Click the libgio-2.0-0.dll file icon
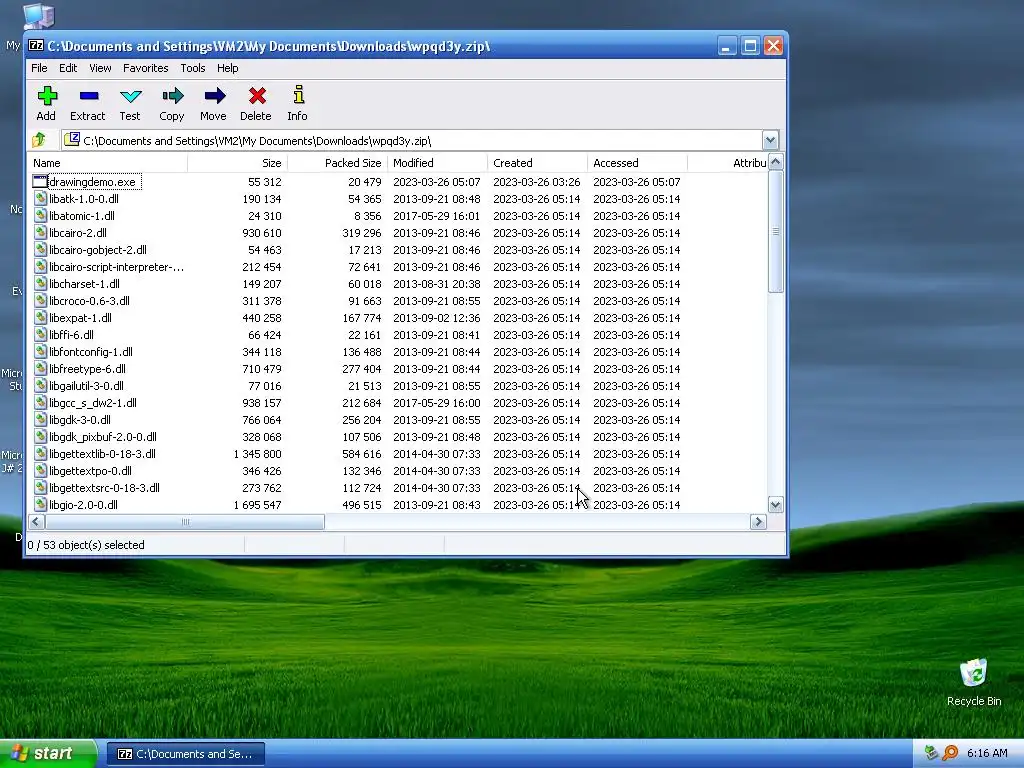This screenshot has height=768, width=1024. click(x=40, y=504)
